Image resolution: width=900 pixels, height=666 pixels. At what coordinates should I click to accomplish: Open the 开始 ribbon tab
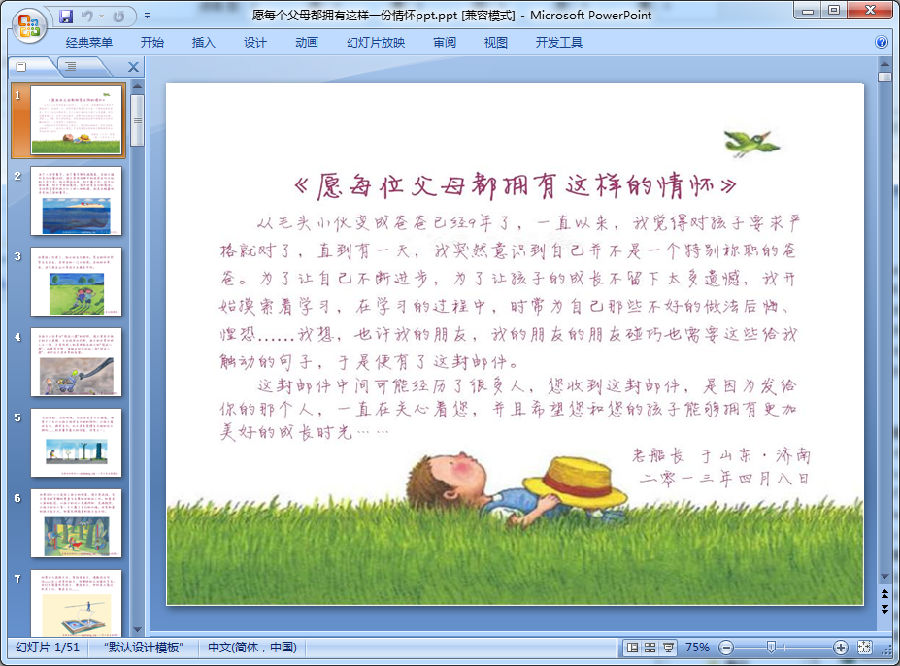(x=152, y=42)
